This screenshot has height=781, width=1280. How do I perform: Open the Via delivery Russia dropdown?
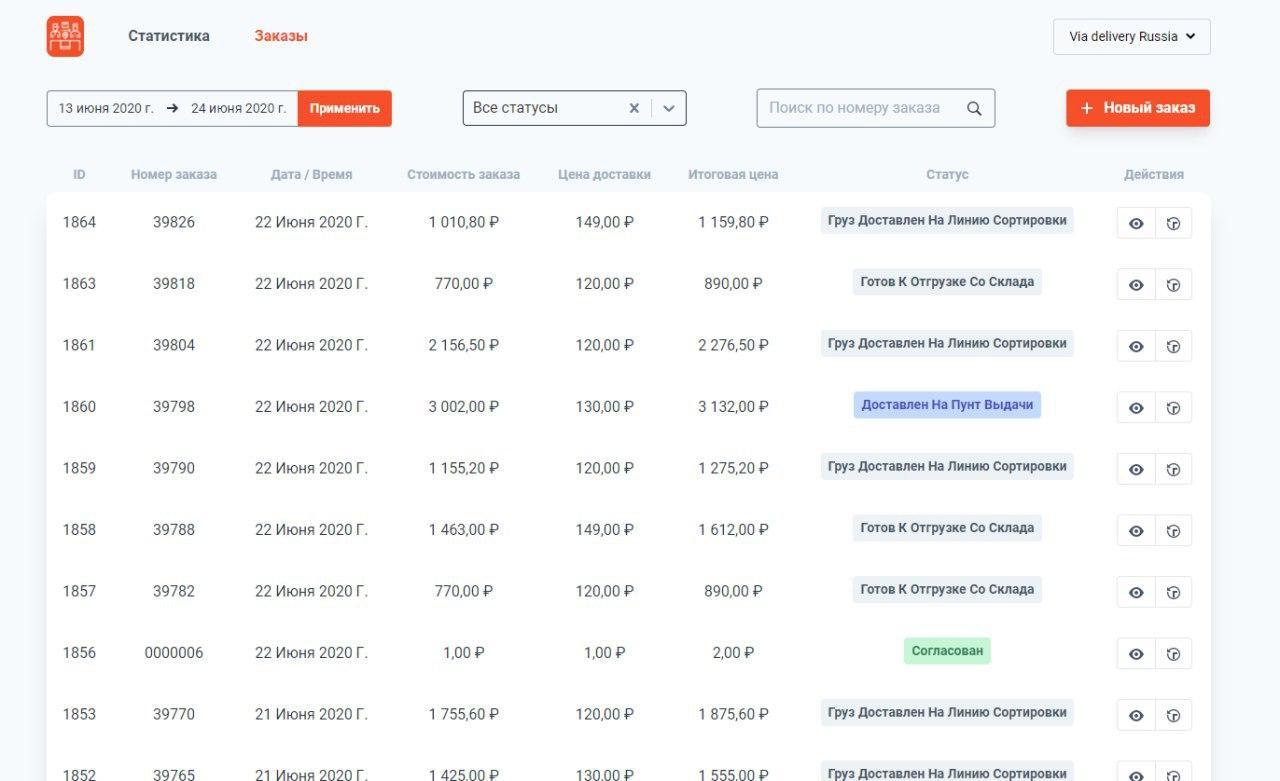tap(1132, 36)
